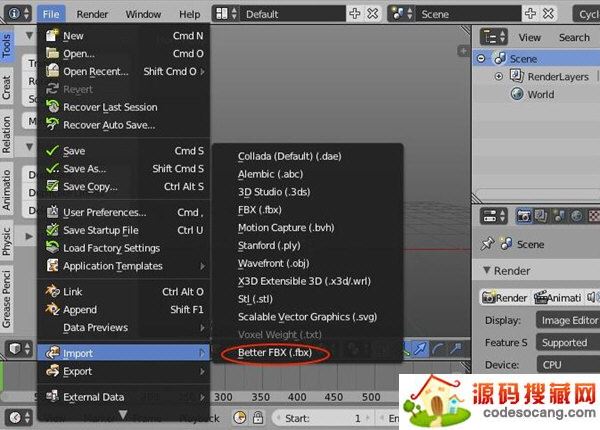Open User Preferences...
This screenshot has height=430, width=600.
[124, 212]
